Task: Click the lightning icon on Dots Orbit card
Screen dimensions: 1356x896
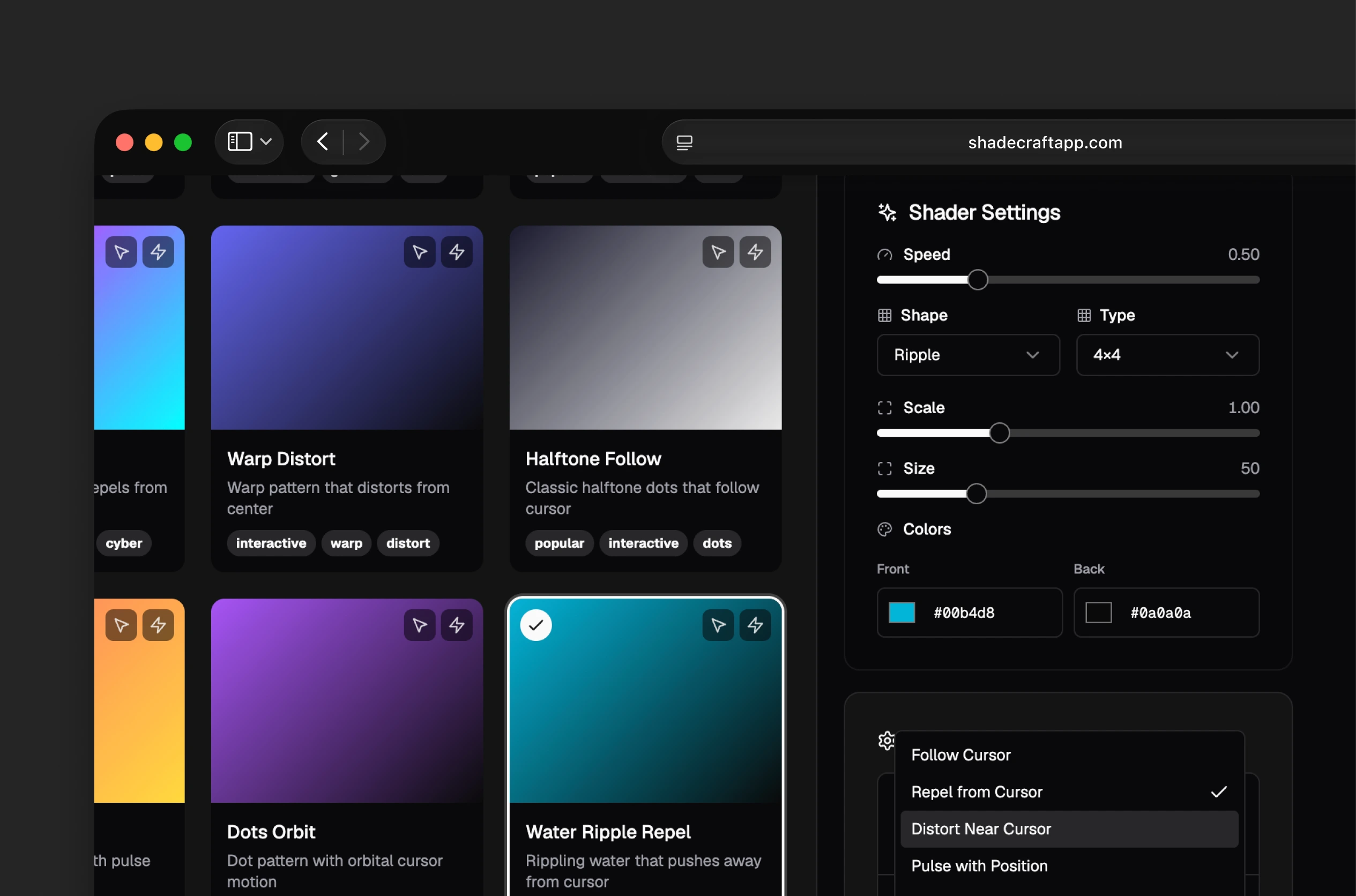Action: coord(457,625)
